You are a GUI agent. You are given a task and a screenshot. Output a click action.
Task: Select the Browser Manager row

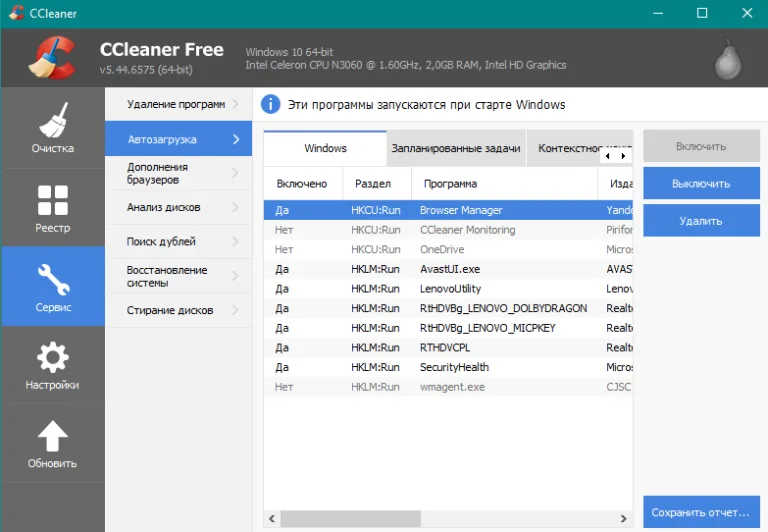448,210
